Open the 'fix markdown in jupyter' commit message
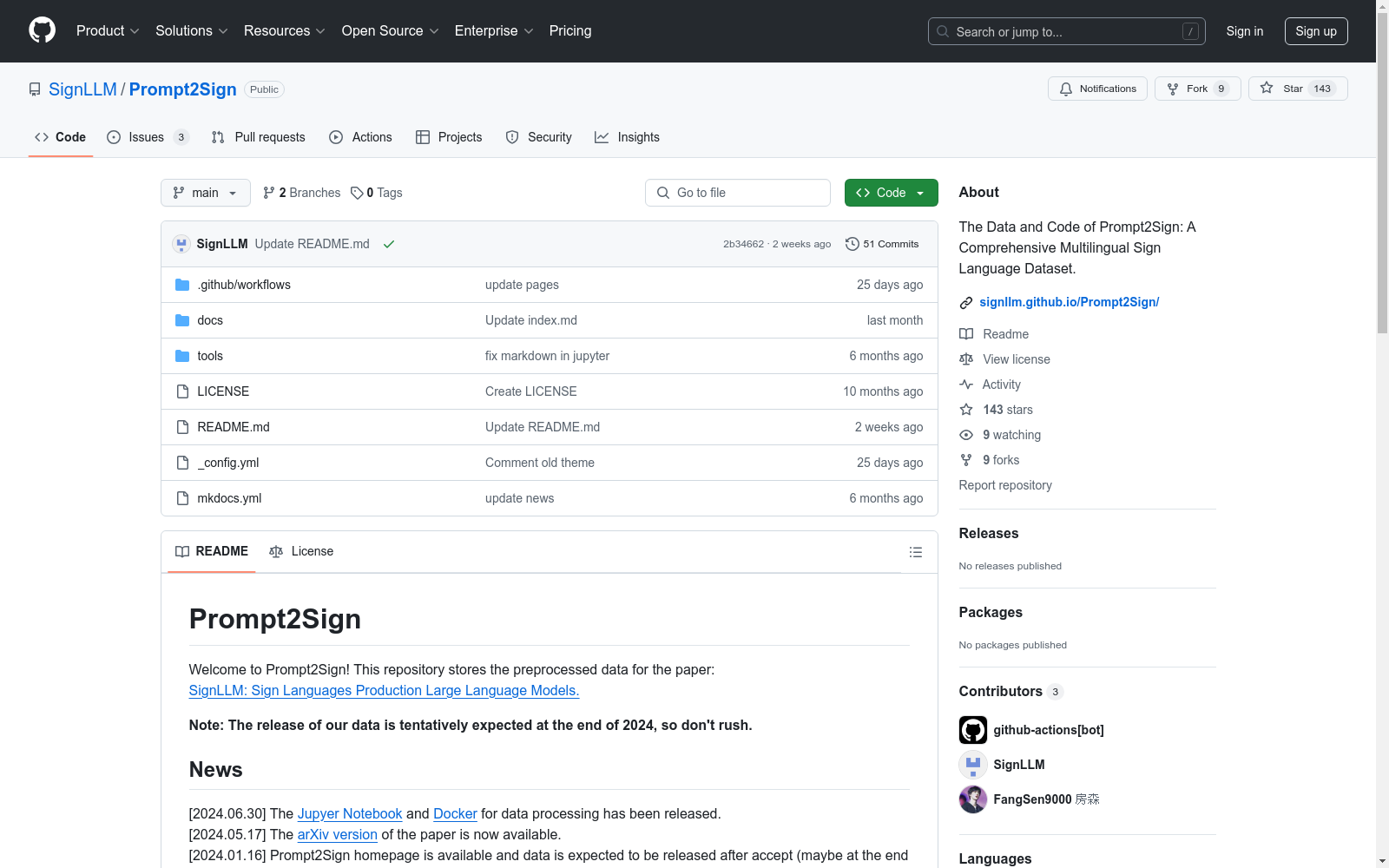The height and width of the screenshot is (868, 1389). [547, 356]
